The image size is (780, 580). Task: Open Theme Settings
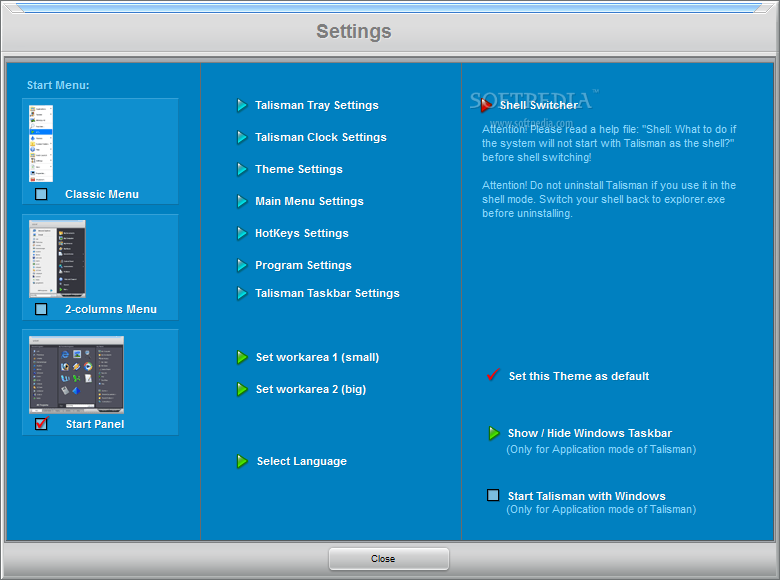pos(299,170)
